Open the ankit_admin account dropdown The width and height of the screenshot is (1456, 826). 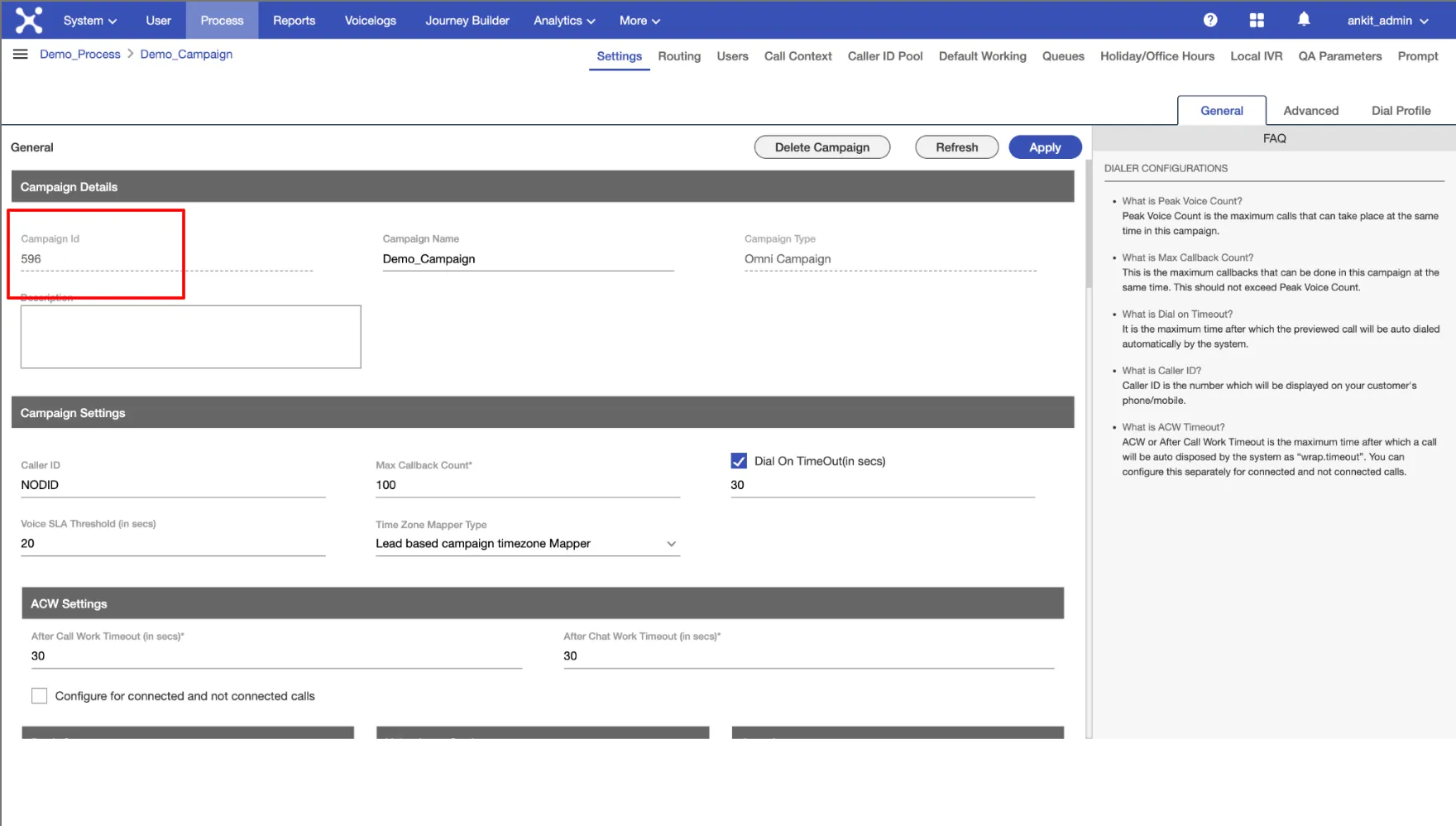(x=1387, y=20)
